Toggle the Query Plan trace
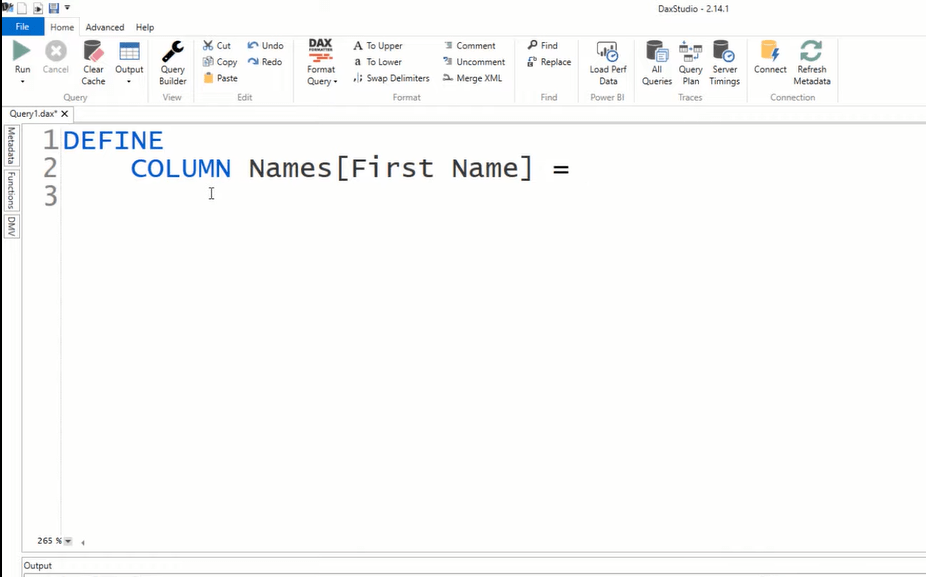The height and width of the screenshot is (577, 926). click(x=690, y=63)
